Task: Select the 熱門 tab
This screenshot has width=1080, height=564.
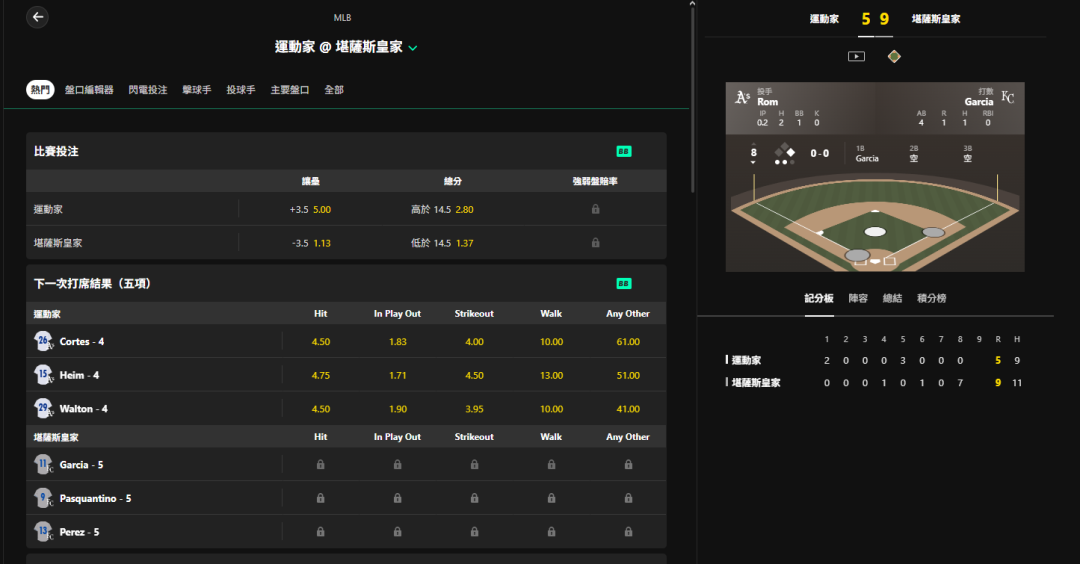Action: pyautogui.click(x=40, y=90)
